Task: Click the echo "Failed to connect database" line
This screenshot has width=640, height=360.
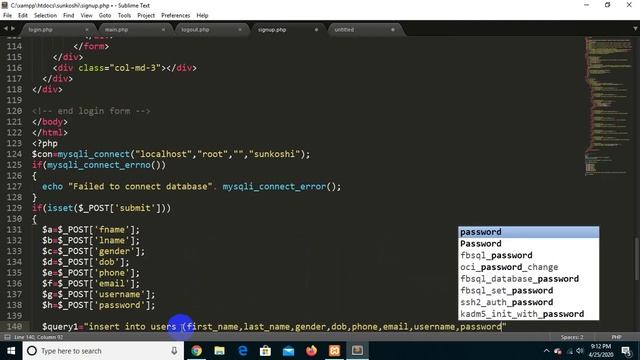Action: coord(191,187)
